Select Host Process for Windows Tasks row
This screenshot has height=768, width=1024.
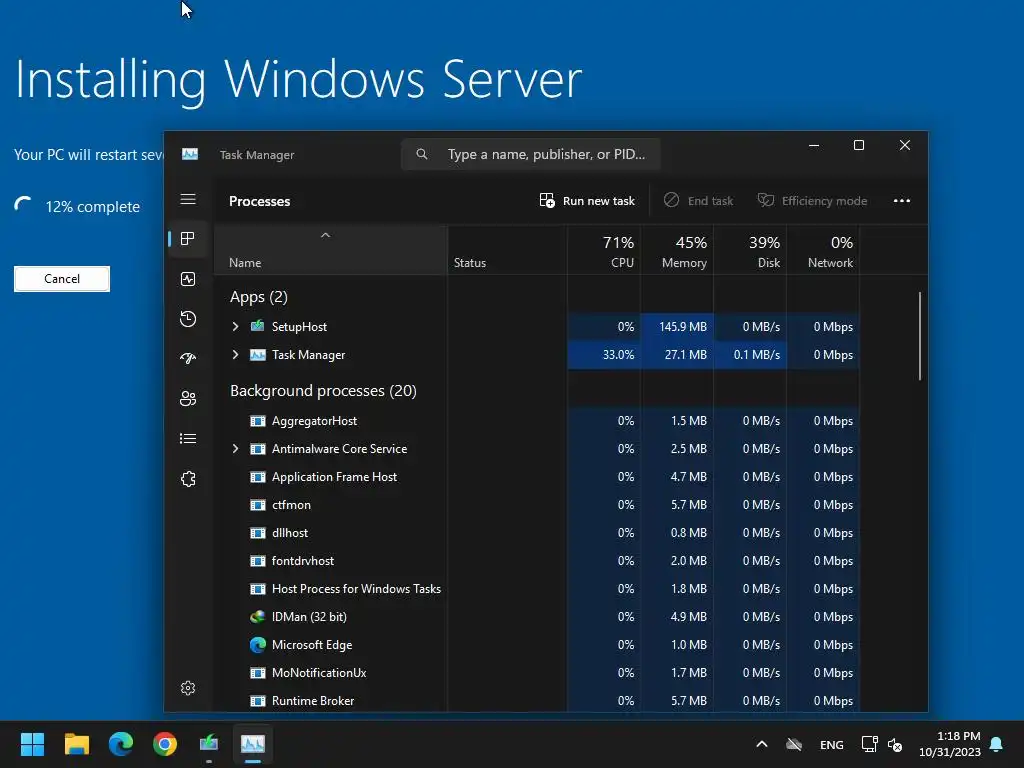[537, 588]
